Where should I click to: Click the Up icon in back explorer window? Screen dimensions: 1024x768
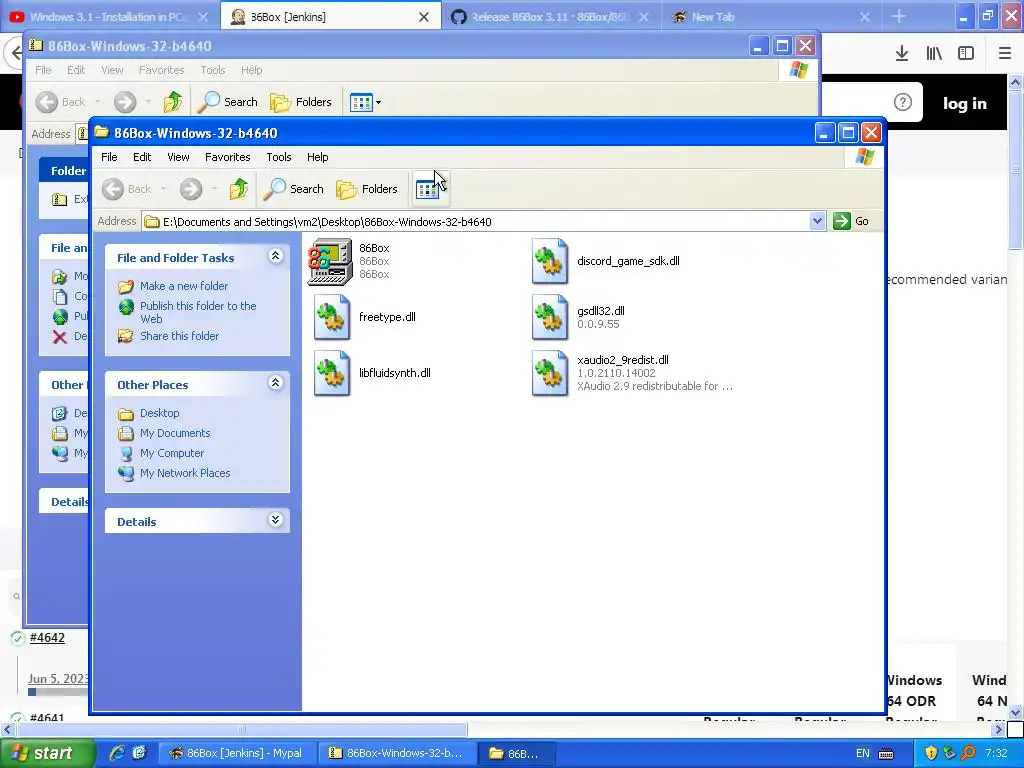pyautogui.click(x=172, y=102)
